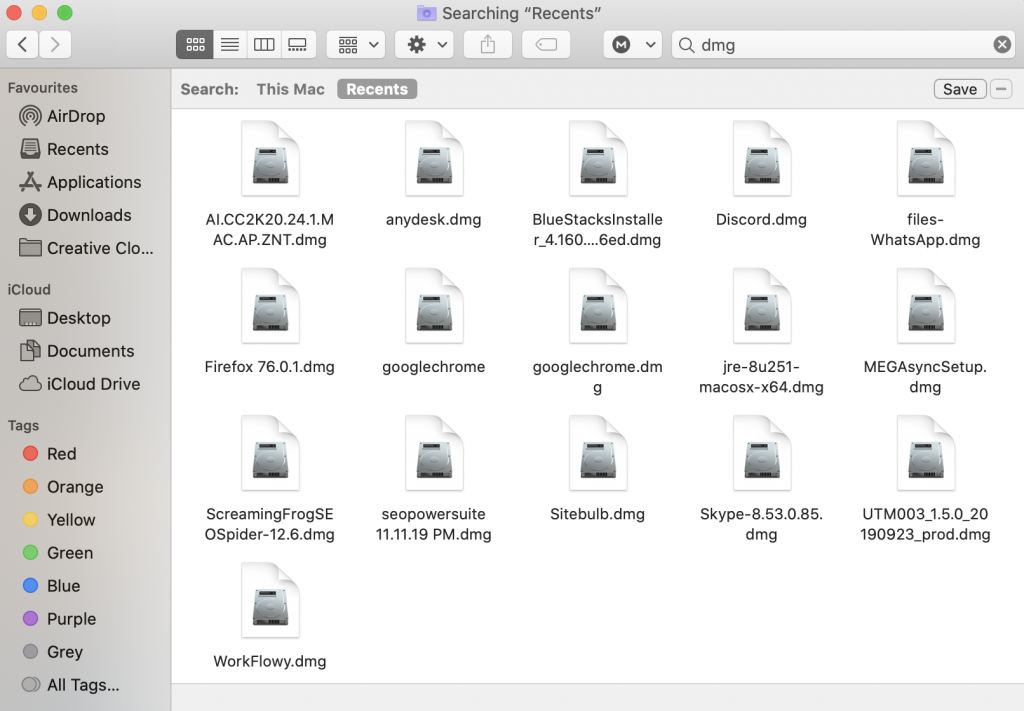Screen dimensions: 1024x711
Task: Save this search with the Save button
Action: (959, 89)
